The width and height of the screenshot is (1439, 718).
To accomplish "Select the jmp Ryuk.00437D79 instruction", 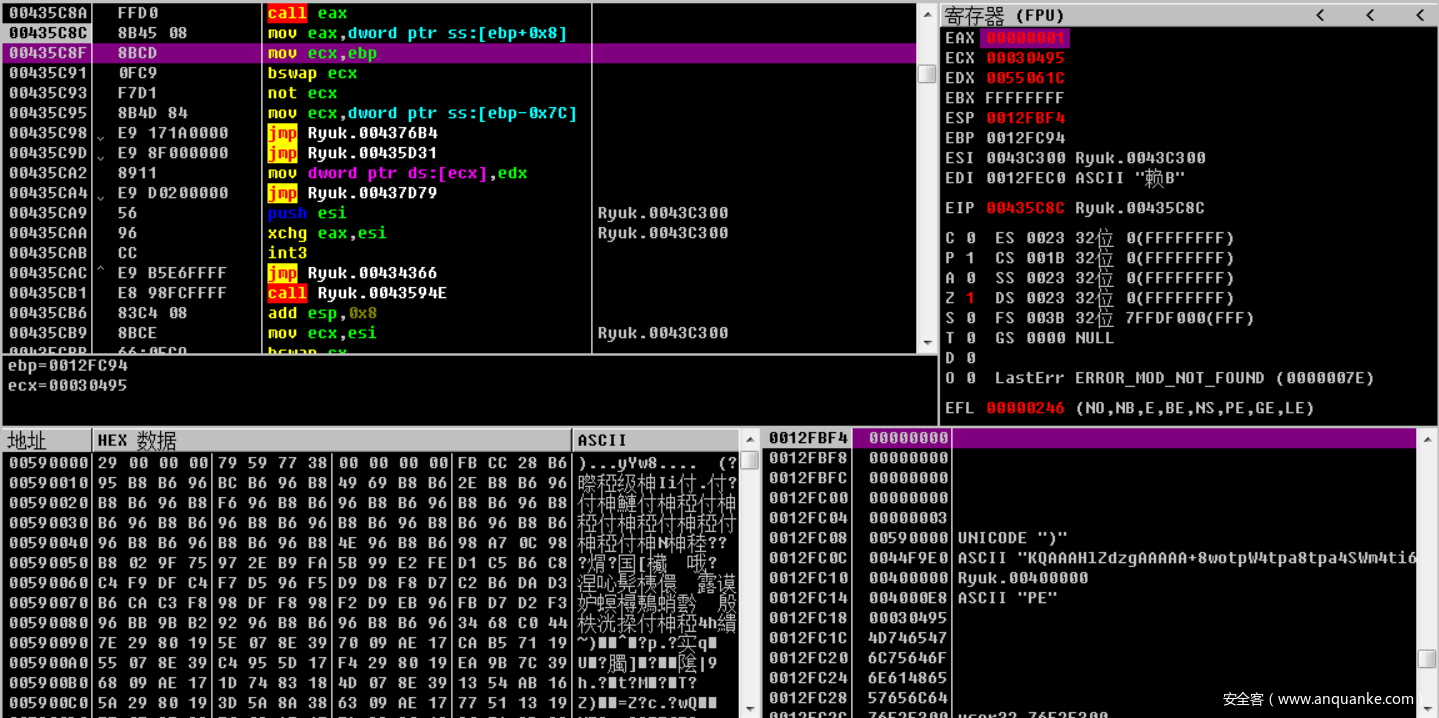I will click(x=352, y=193).
